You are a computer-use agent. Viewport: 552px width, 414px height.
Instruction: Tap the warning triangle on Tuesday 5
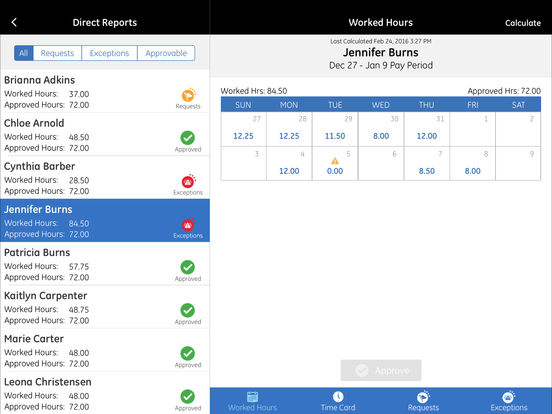pos(335,161)
